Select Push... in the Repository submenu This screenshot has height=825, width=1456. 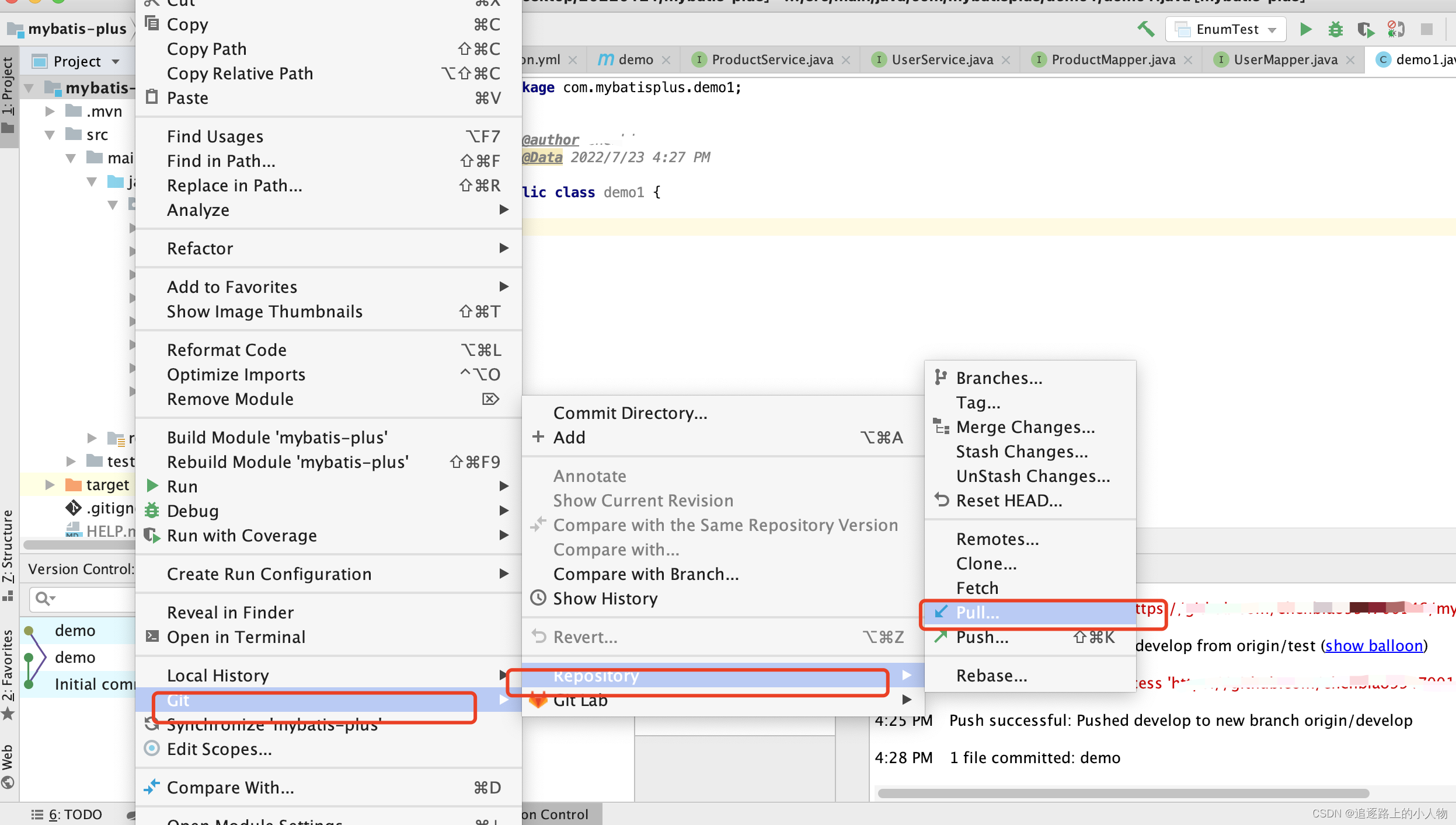pos(982,637)
